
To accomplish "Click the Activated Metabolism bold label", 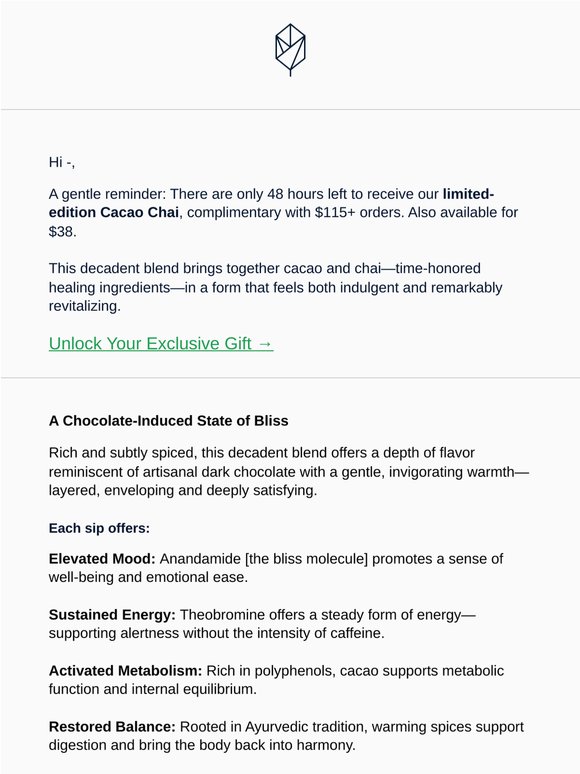I will [x=125, y=671].
